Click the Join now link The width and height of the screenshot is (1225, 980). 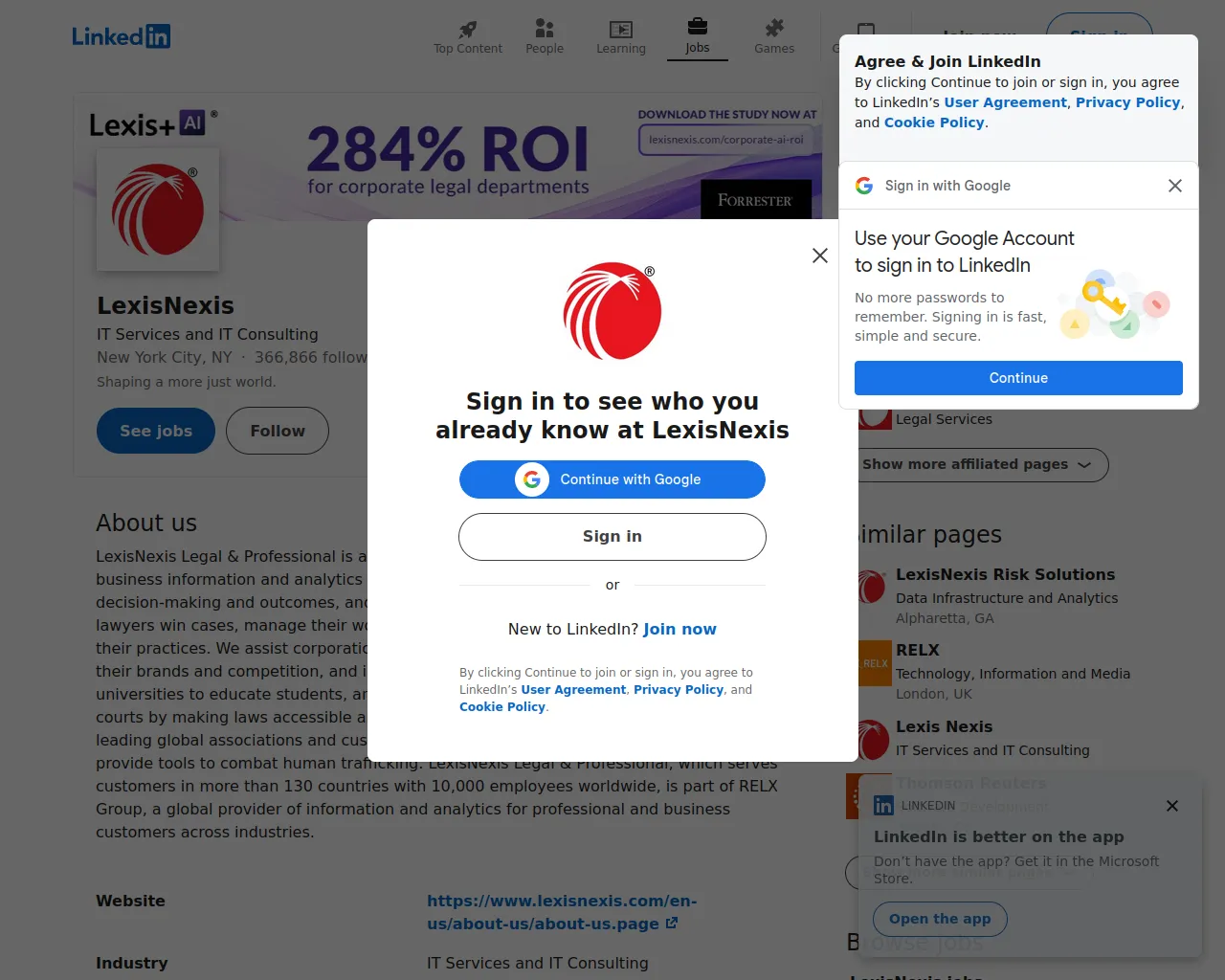pos(679,629)
